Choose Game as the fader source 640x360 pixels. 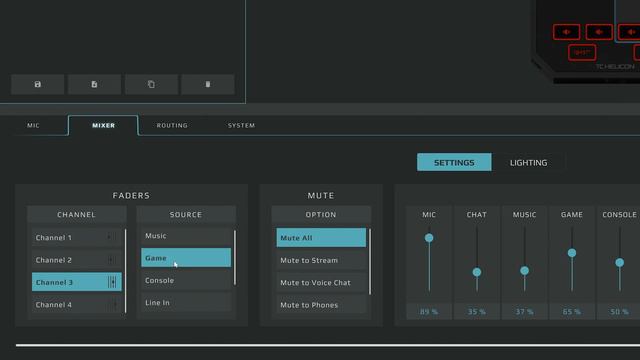pos(186,258)
